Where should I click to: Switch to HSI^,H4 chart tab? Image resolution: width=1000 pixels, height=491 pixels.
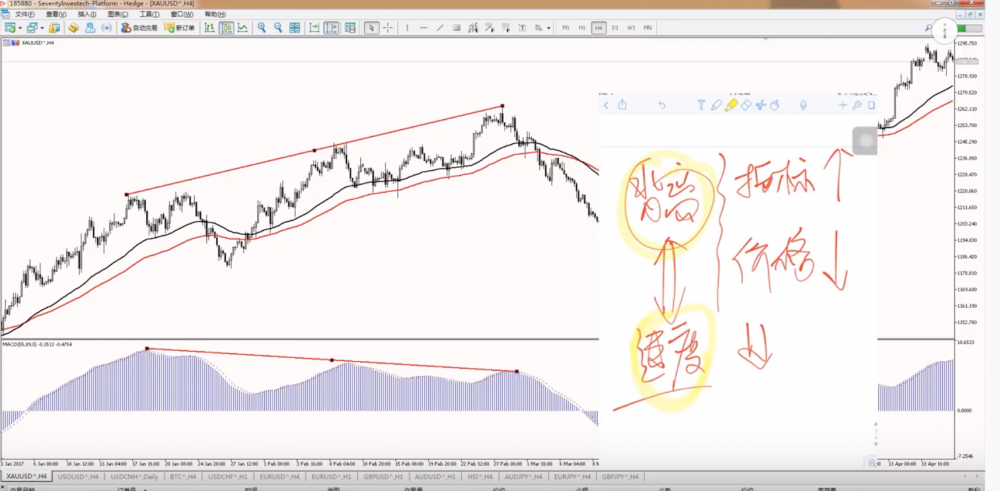480,476
